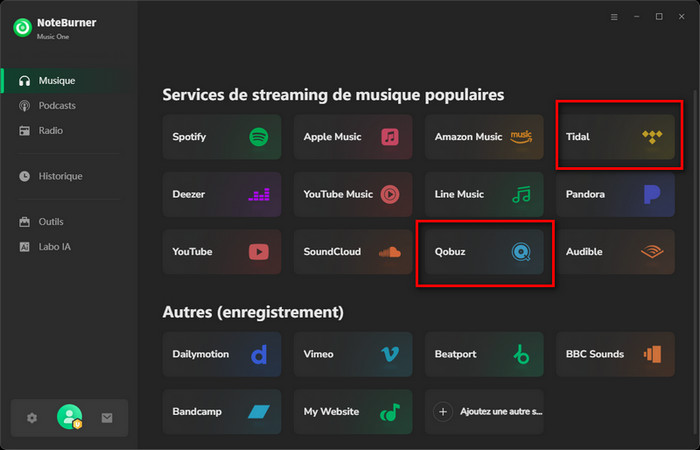Image resolution: width=700 pixels, height=450 pixels.
Task: Select the Qobuz label
Action: point(450,252)
